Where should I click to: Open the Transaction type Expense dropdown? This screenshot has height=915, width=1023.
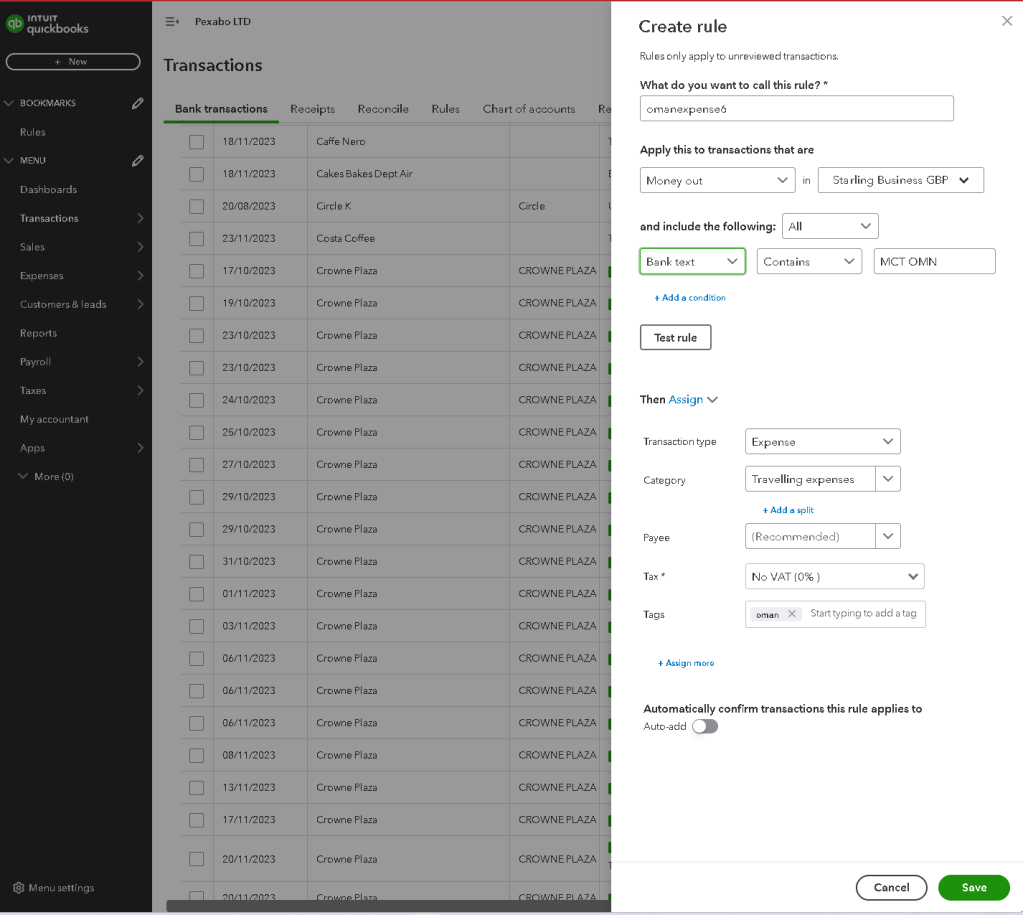822,441
